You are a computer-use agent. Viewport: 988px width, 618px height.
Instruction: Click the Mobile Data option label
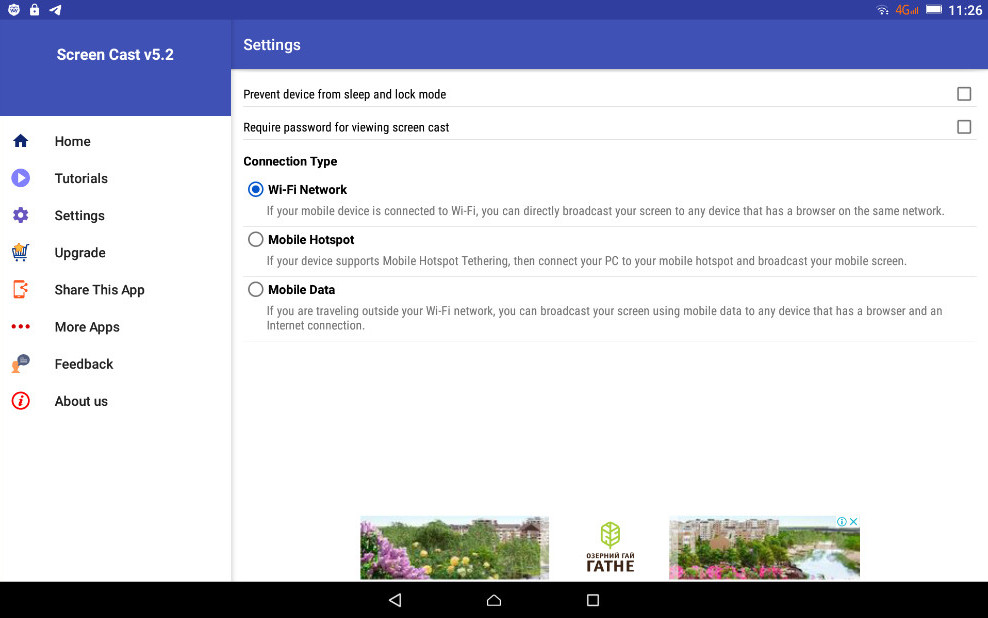[x=302, y=290]
